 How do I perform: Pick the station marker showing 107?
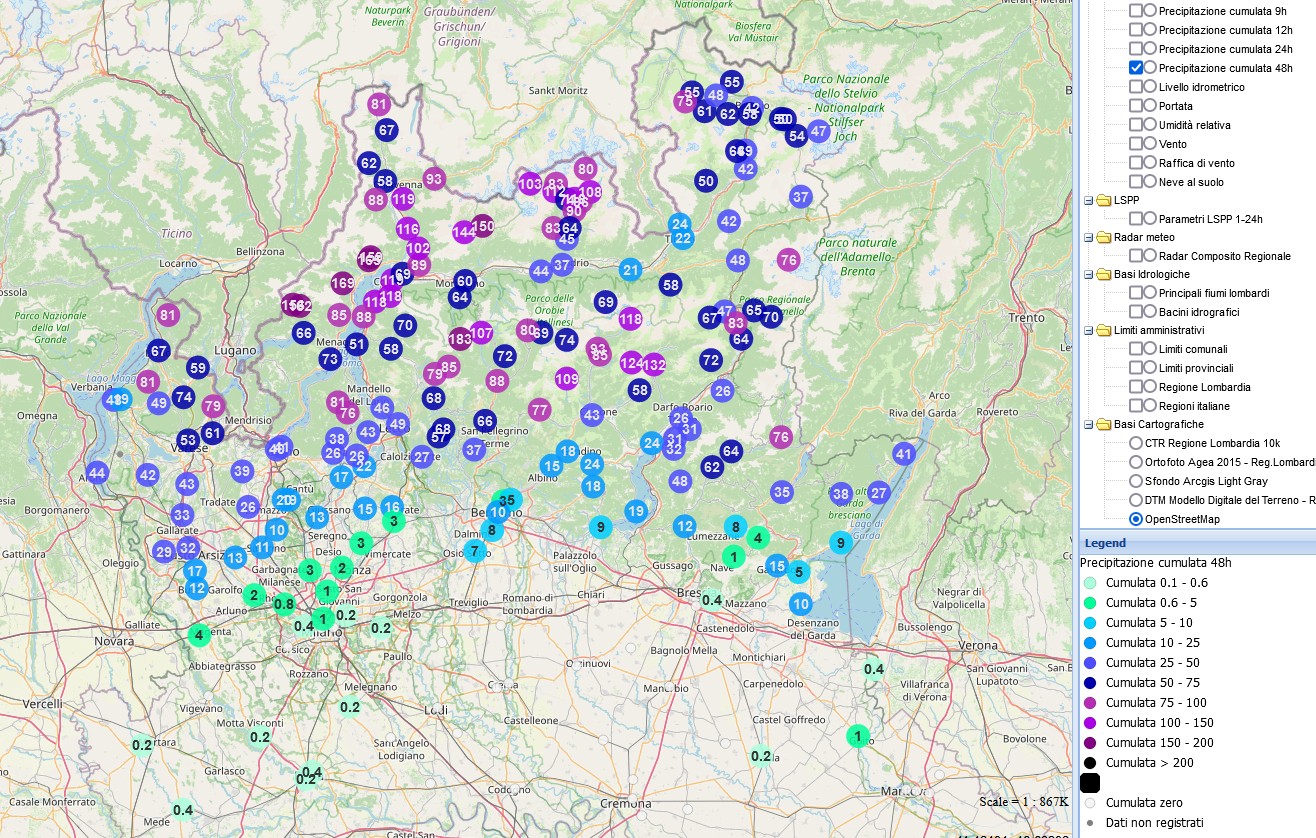coord(481,332)
